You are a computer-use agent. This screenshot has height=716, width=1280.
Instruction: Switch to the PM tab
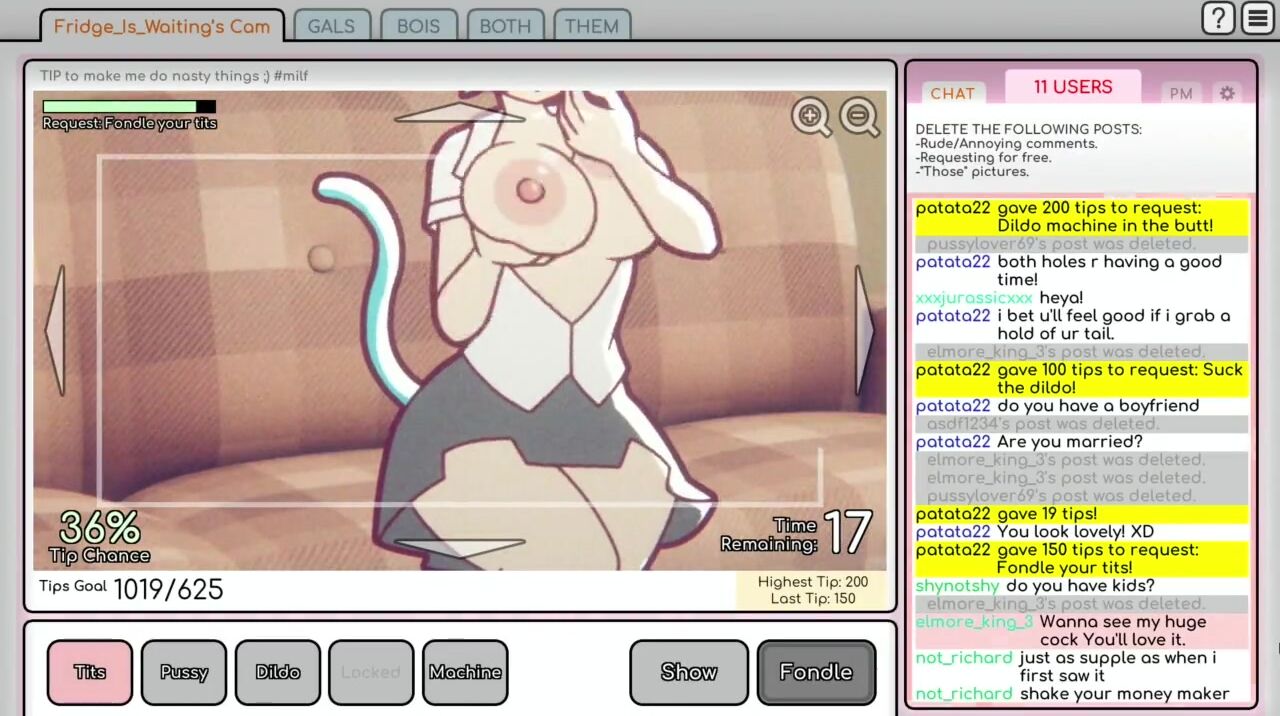coord(1181,93)
